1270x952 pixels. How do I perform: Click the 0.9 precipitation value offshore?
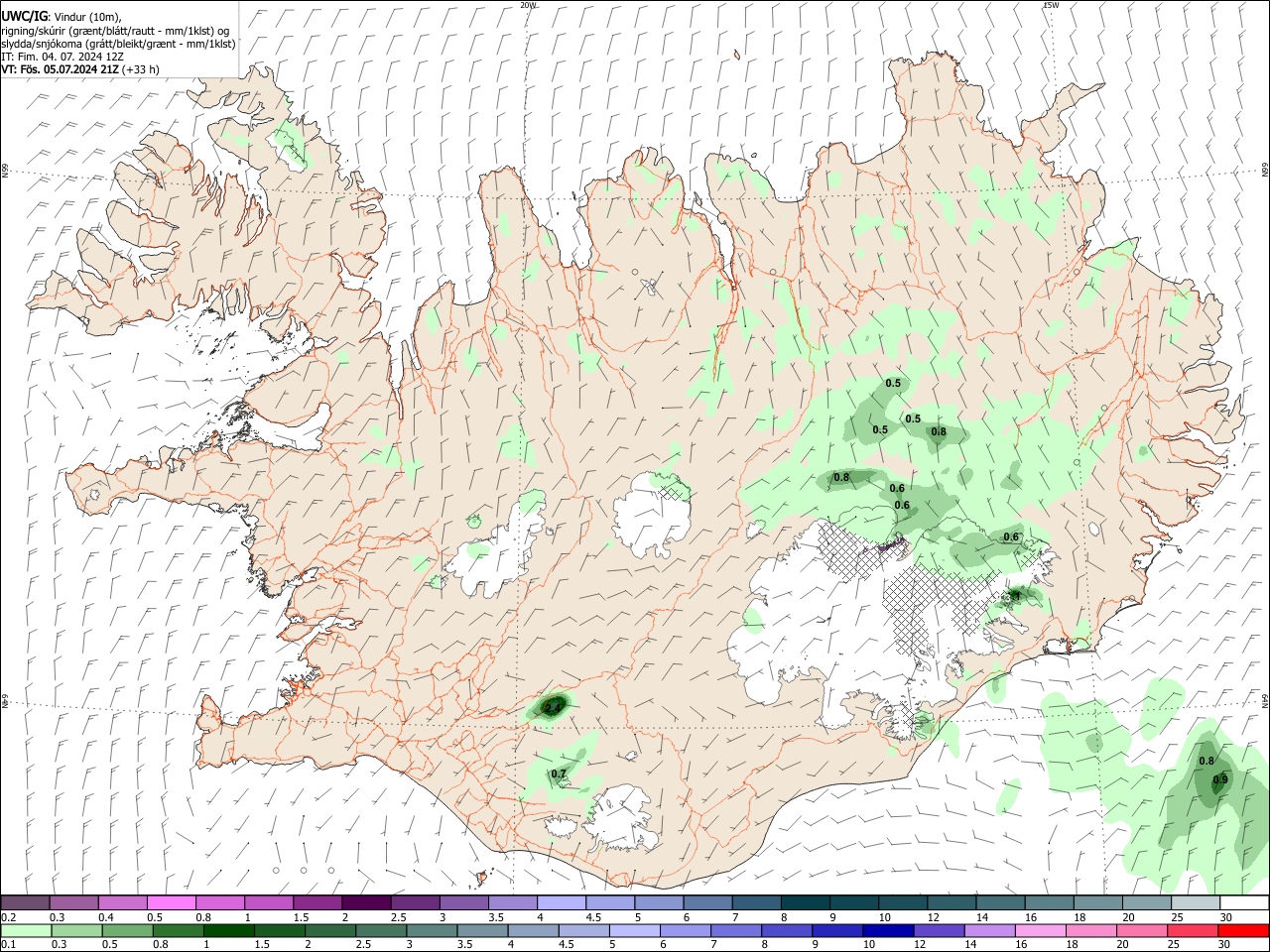pyautogui.click(x=1220, y=779)
